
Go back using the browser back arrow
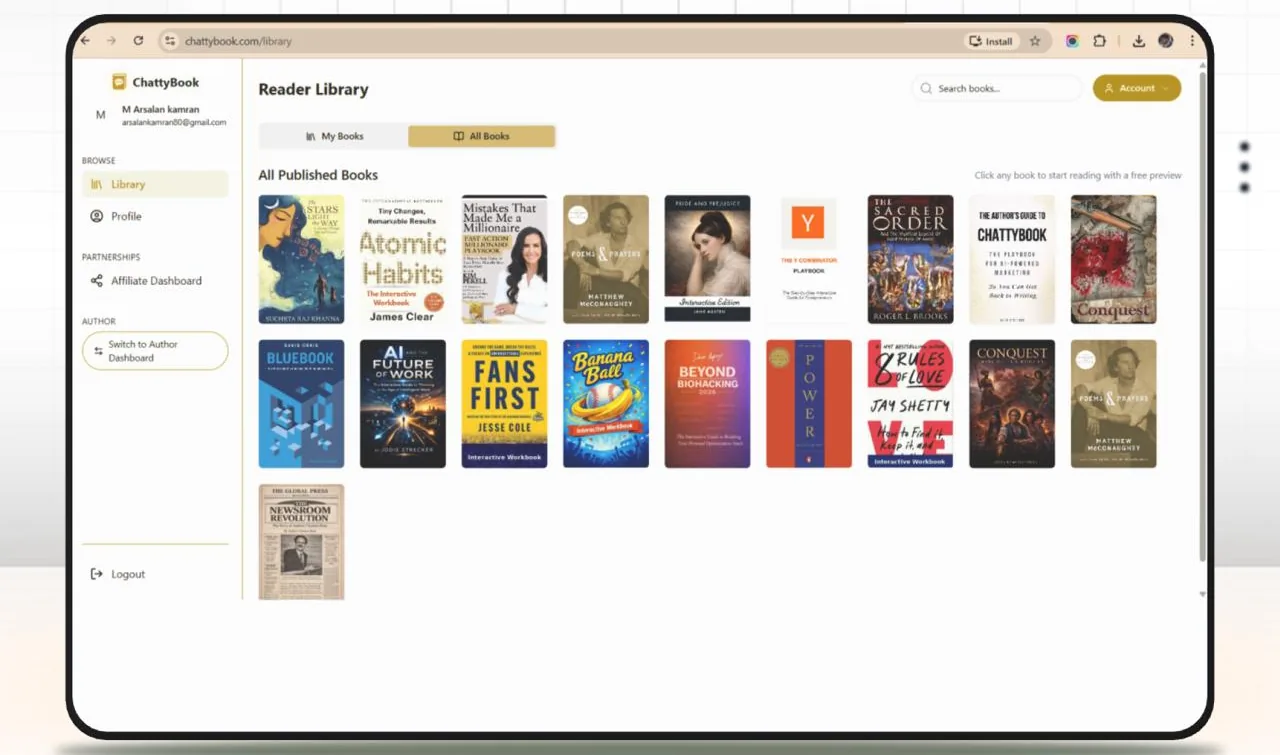click(85, 41)
